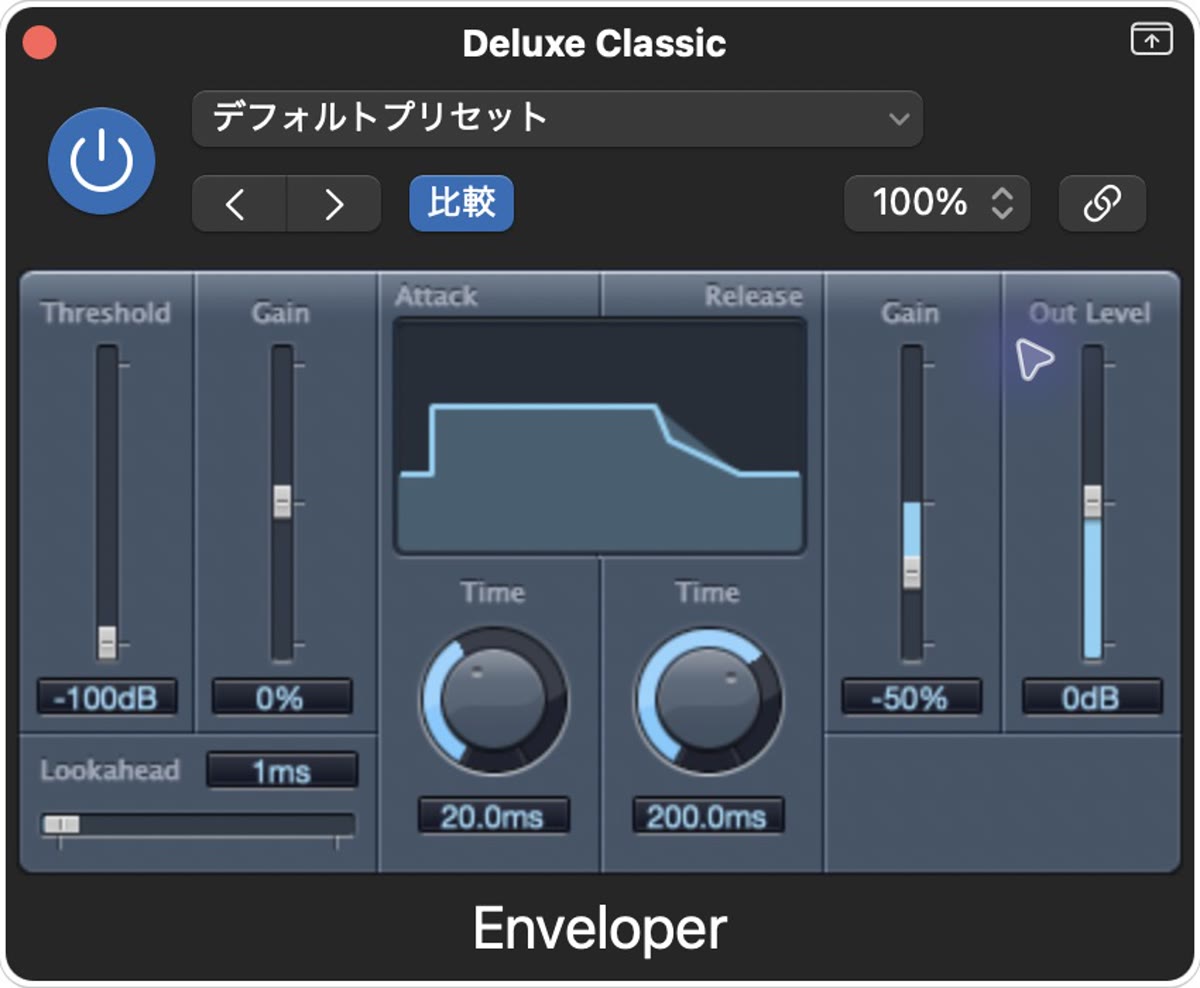The image size is (1200, 988).
Task: Open the デフォルトプリセット preset dropdown
Action: pyautogui.click(x=557, y=118)
